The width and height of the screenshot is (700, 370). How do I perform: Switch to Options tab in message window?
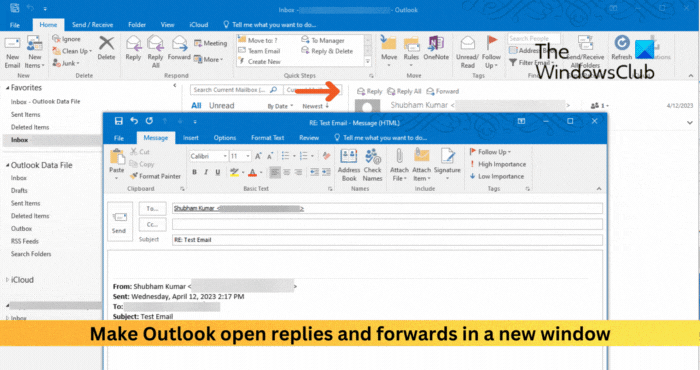pos(225,138)
